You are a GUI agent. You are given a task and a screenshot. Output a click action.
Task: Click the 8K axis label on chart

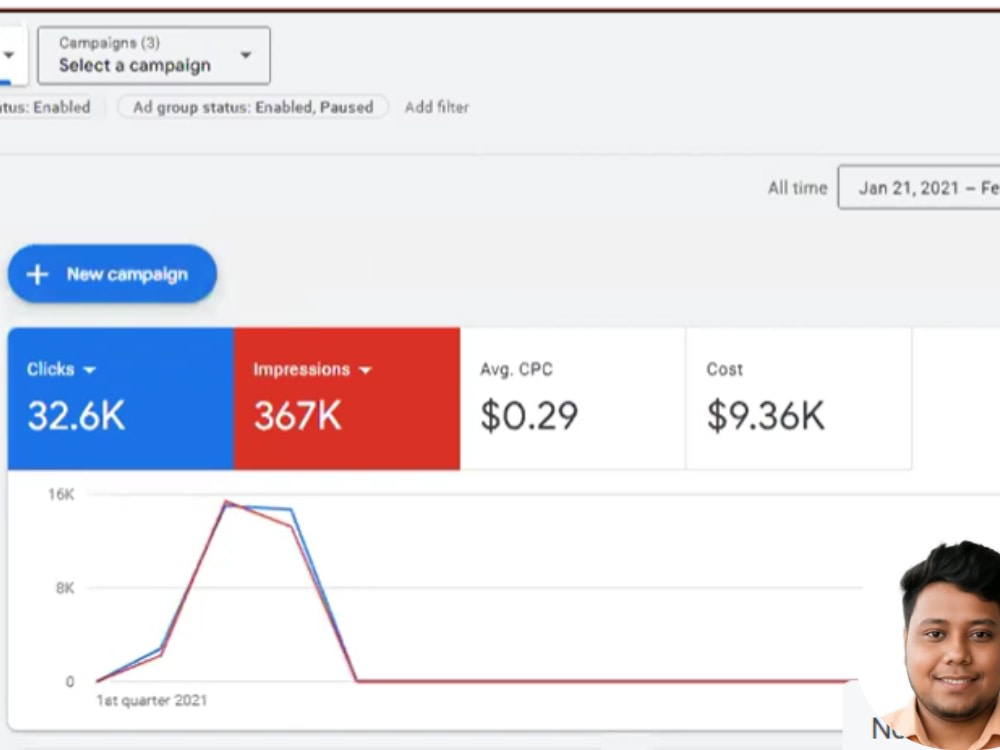(x=65, y=588)
